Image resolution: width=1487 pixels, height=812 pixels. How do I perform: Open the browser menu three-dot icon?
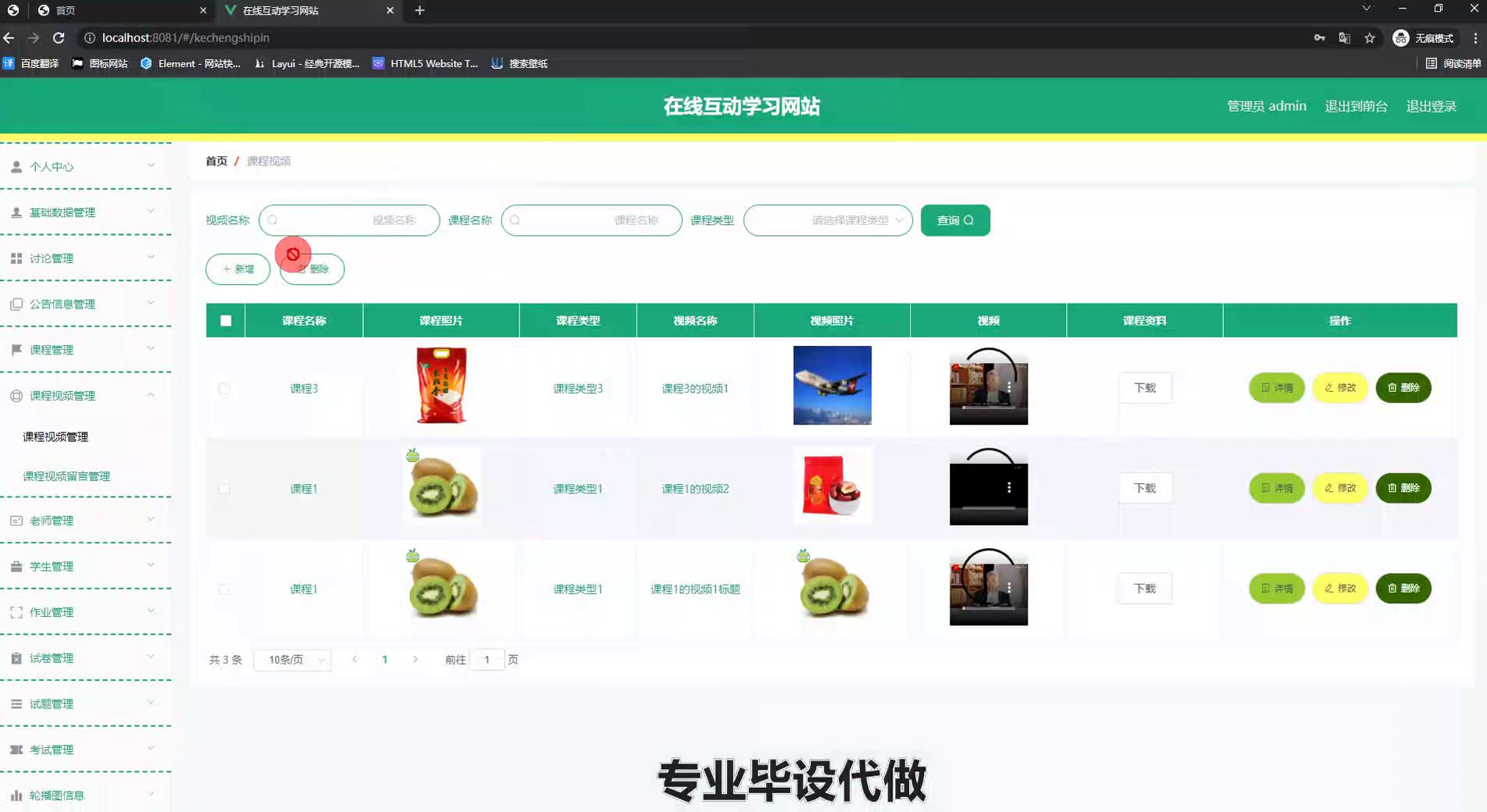pyautogui.click(x=1475, y=37)
